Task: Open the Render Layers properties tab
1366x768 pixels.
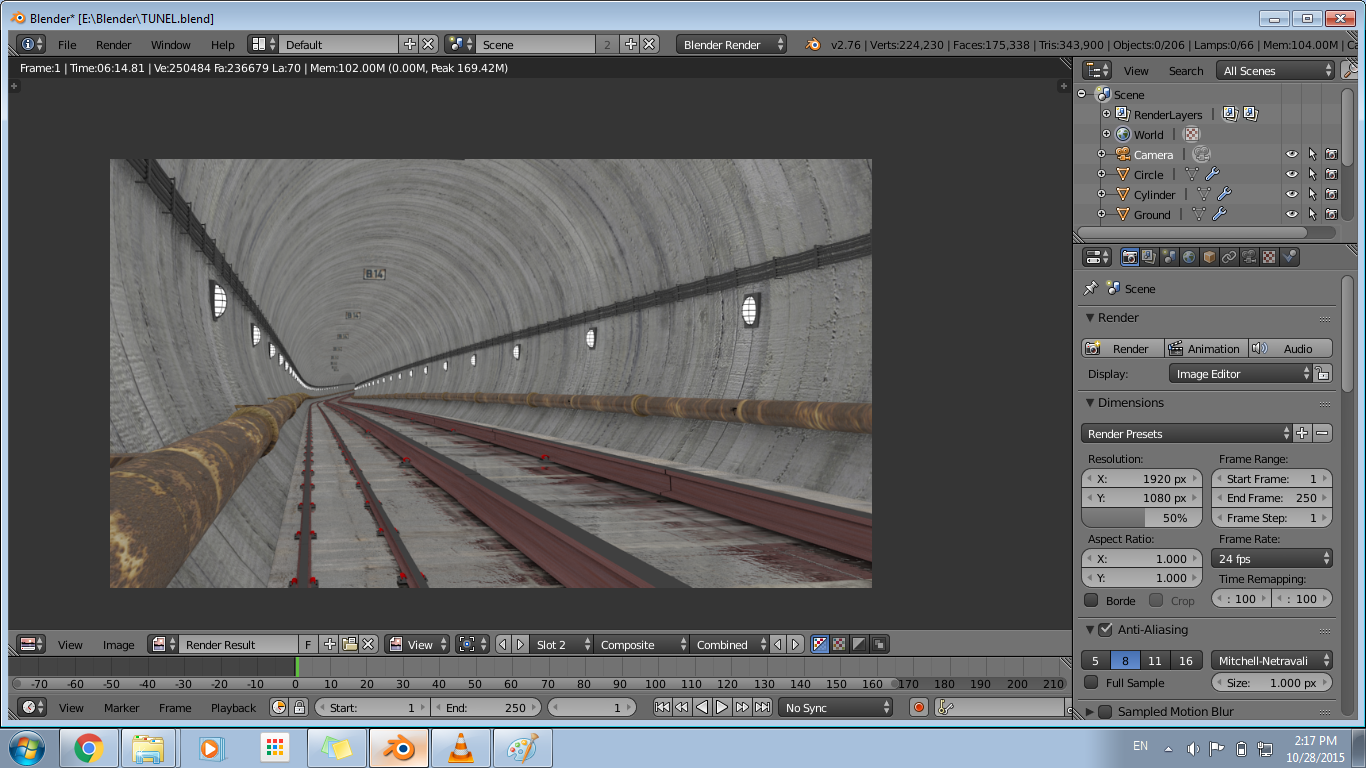Action: pos(1149,257)
